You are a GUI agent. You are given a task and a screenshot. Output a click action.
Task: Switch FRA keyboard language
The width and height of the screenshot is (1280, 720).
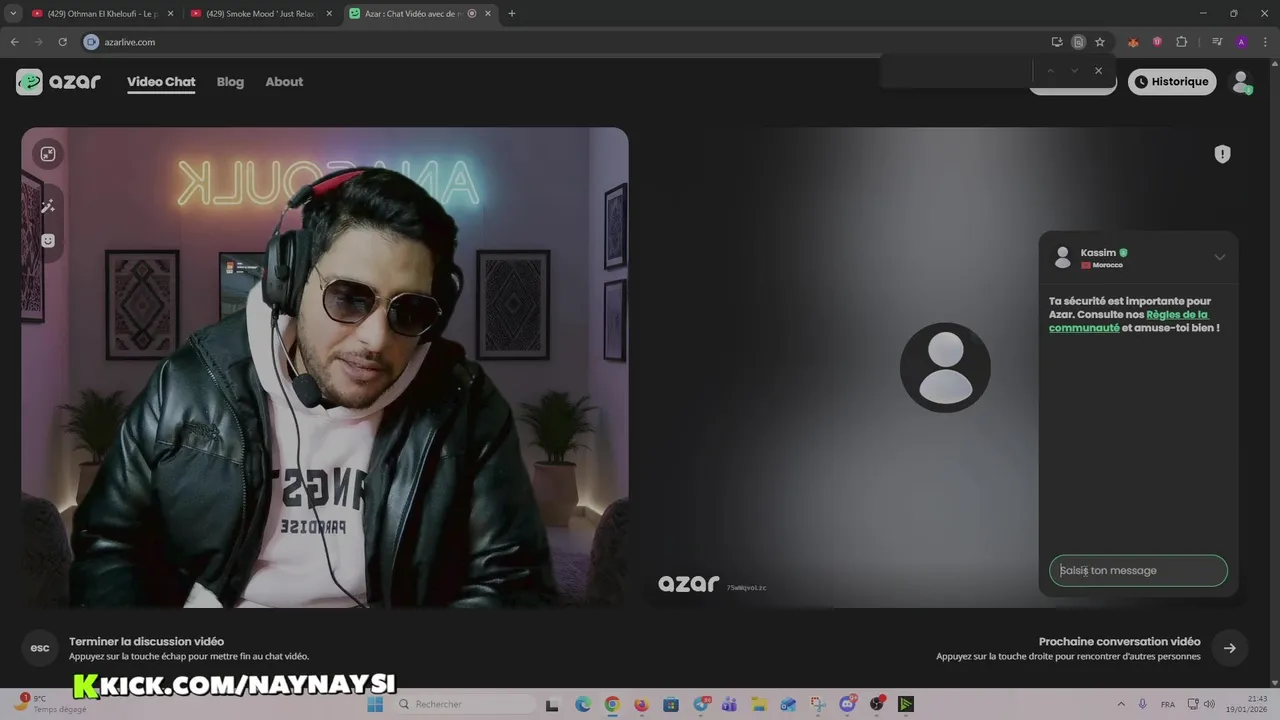(x=1168, y=704)
